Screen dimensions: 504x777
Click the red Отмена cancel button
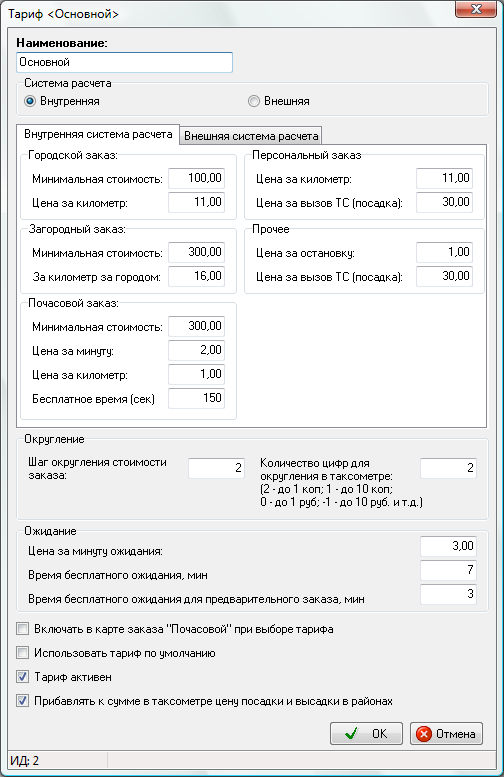pyautogui.click(x=447, y=733)
